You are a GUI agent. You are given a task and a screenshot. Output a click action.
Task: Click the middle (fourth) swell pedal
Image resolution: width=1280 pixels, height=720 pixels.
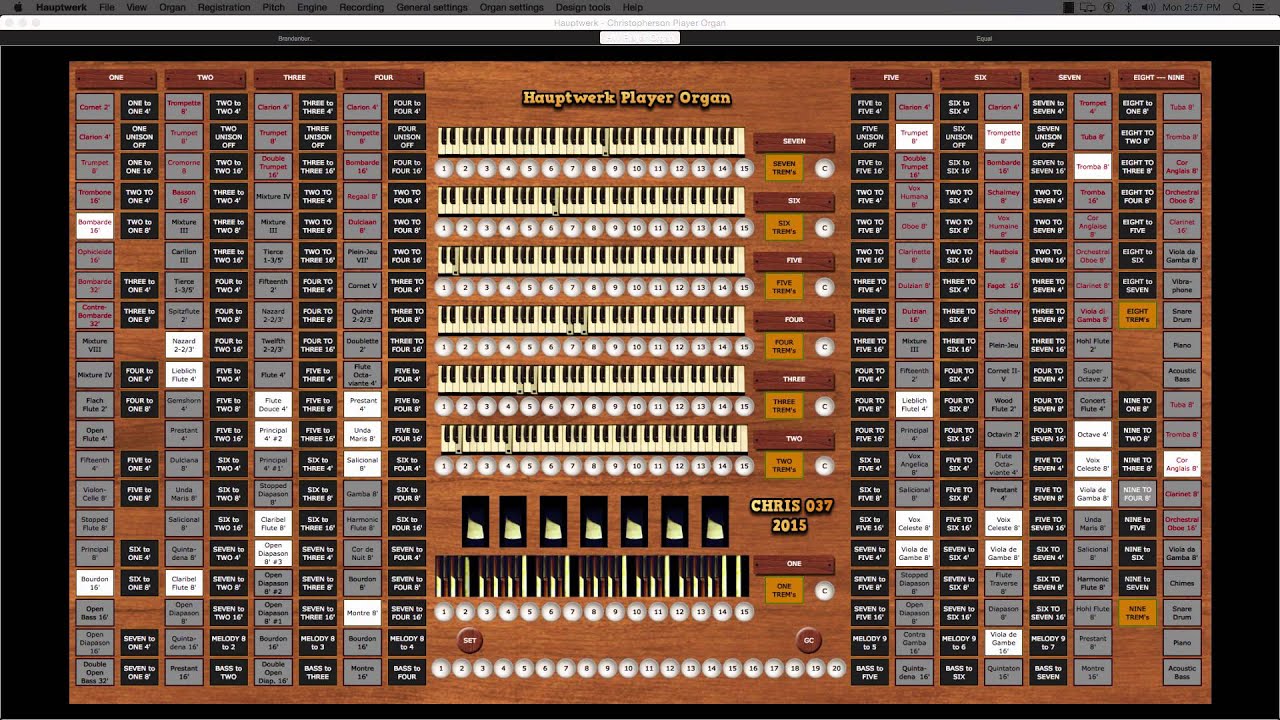coord(595,521)
